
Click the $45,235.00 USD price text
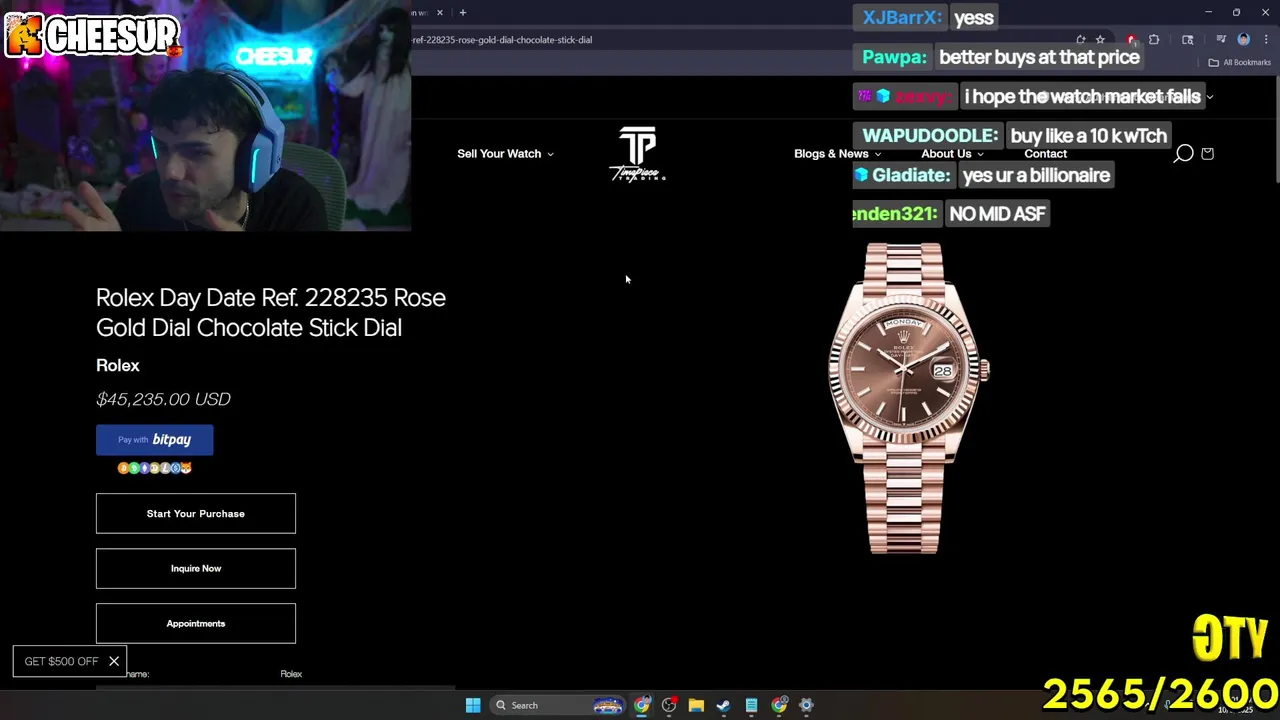(x=163, y=399)
